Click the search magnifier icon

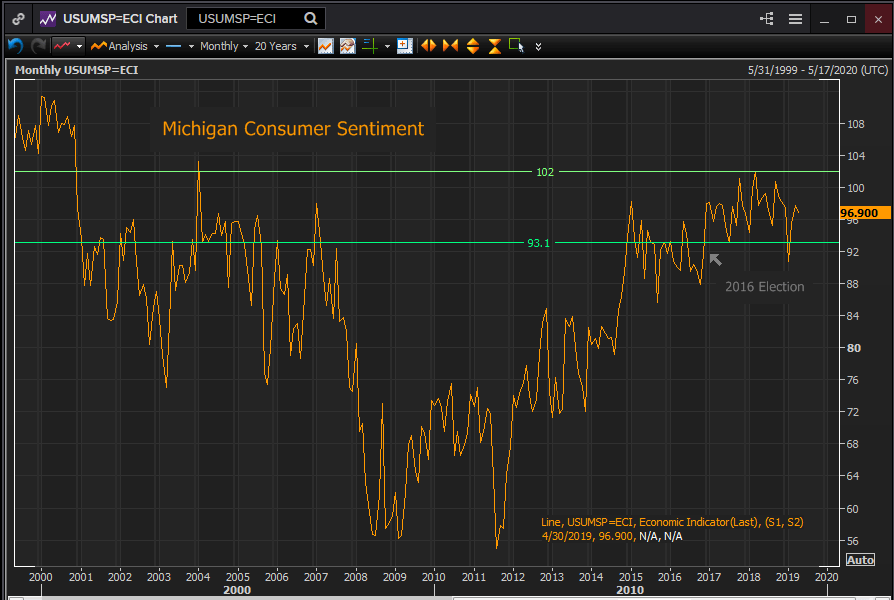(311, 18)
